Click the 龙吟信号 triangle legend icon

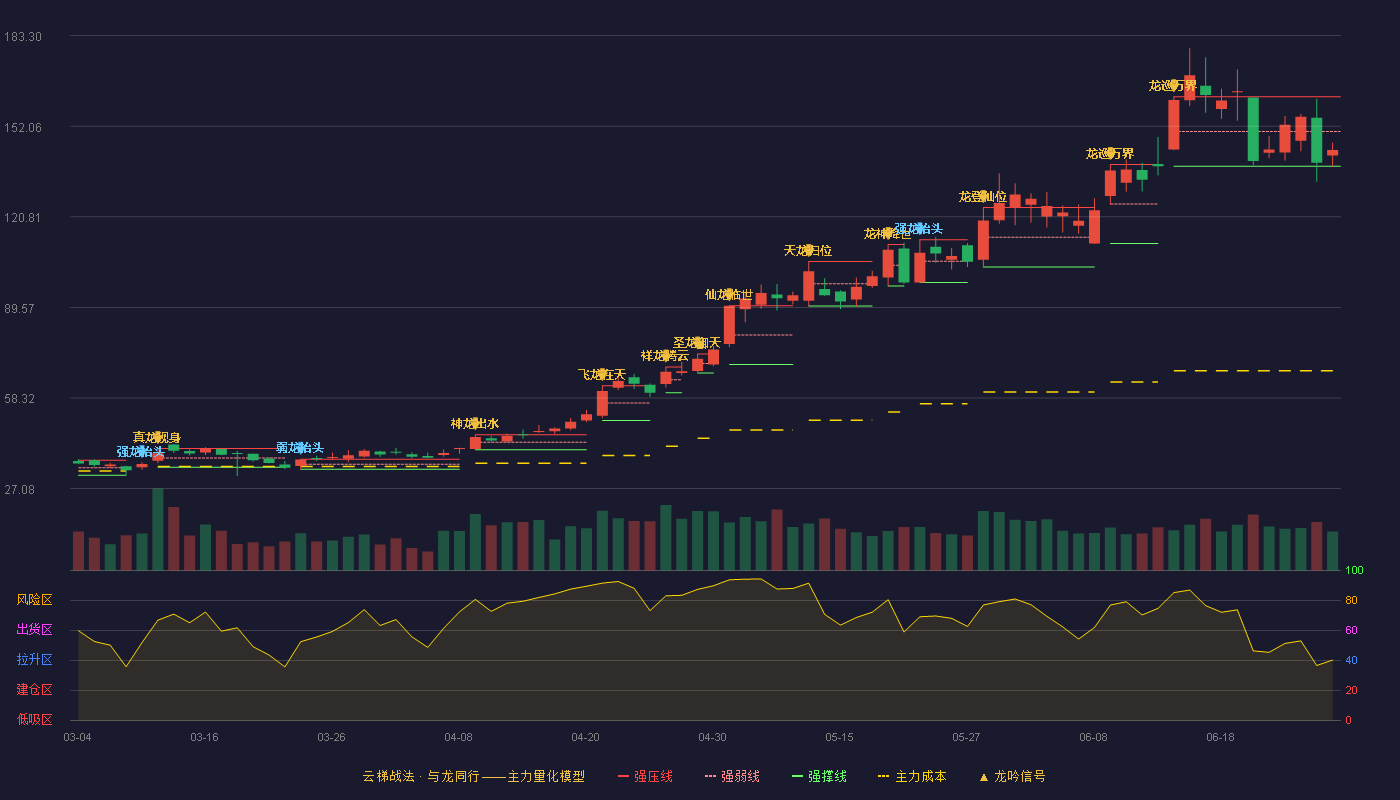[984, 776]
